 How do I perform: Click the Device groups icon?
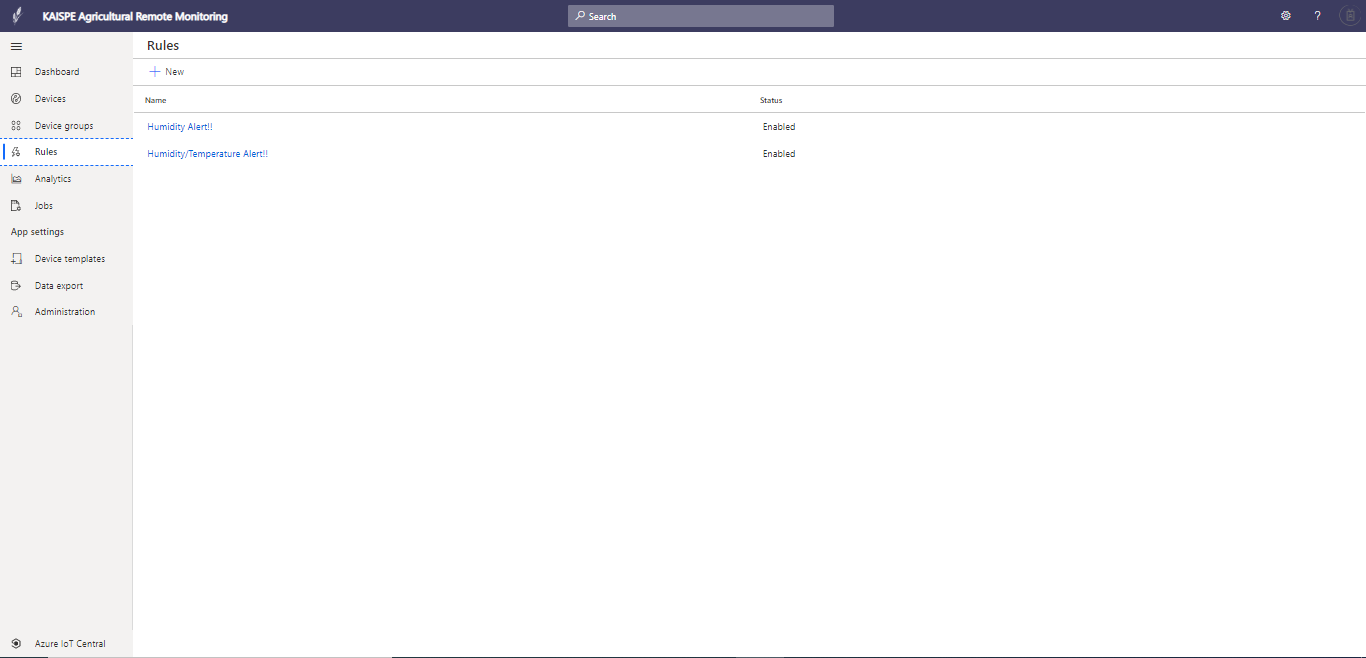coord(16,126)
